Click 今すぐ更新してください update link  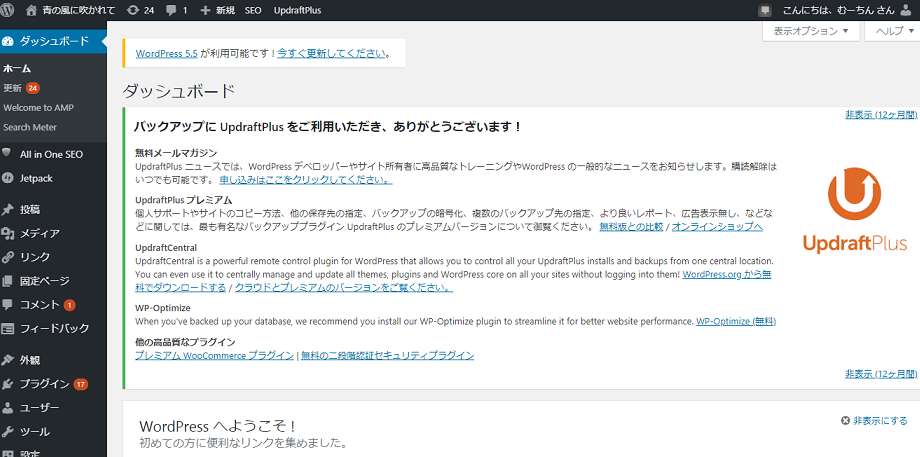click(332, 53)
